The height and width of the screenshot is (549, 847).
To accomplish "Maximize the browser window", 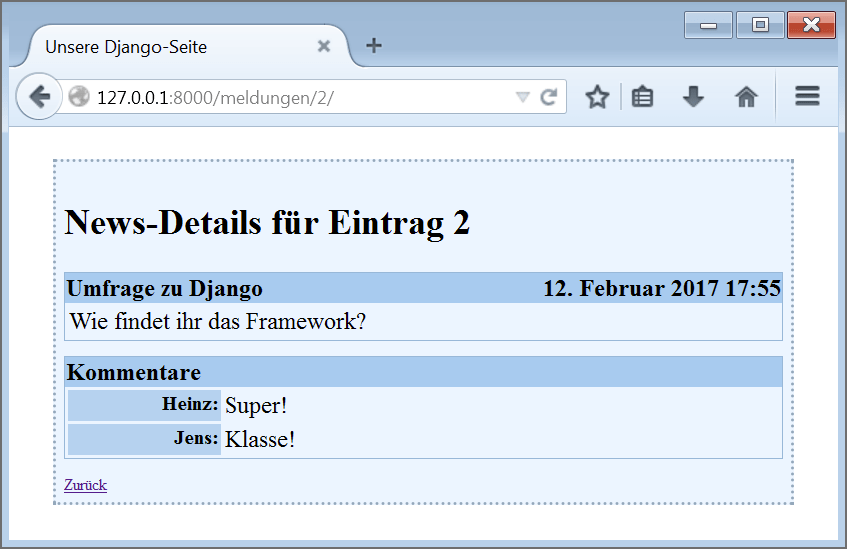I will click(760, 25).
